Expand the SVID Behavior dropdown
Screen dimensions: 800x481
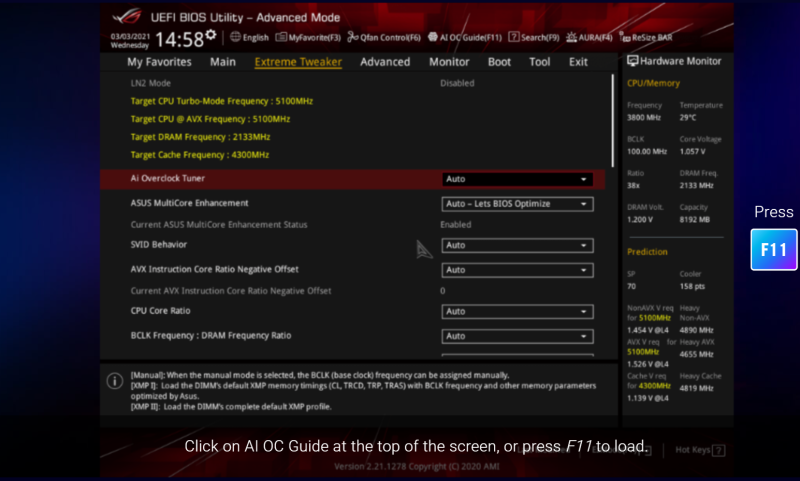point(517,245)
